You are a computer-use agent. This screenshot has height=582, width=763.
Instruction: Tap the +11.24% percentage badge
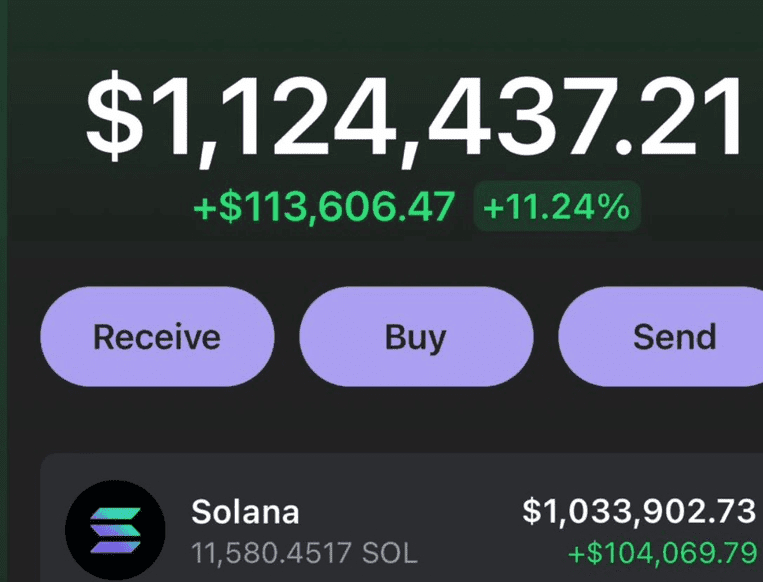click(557, 206)
